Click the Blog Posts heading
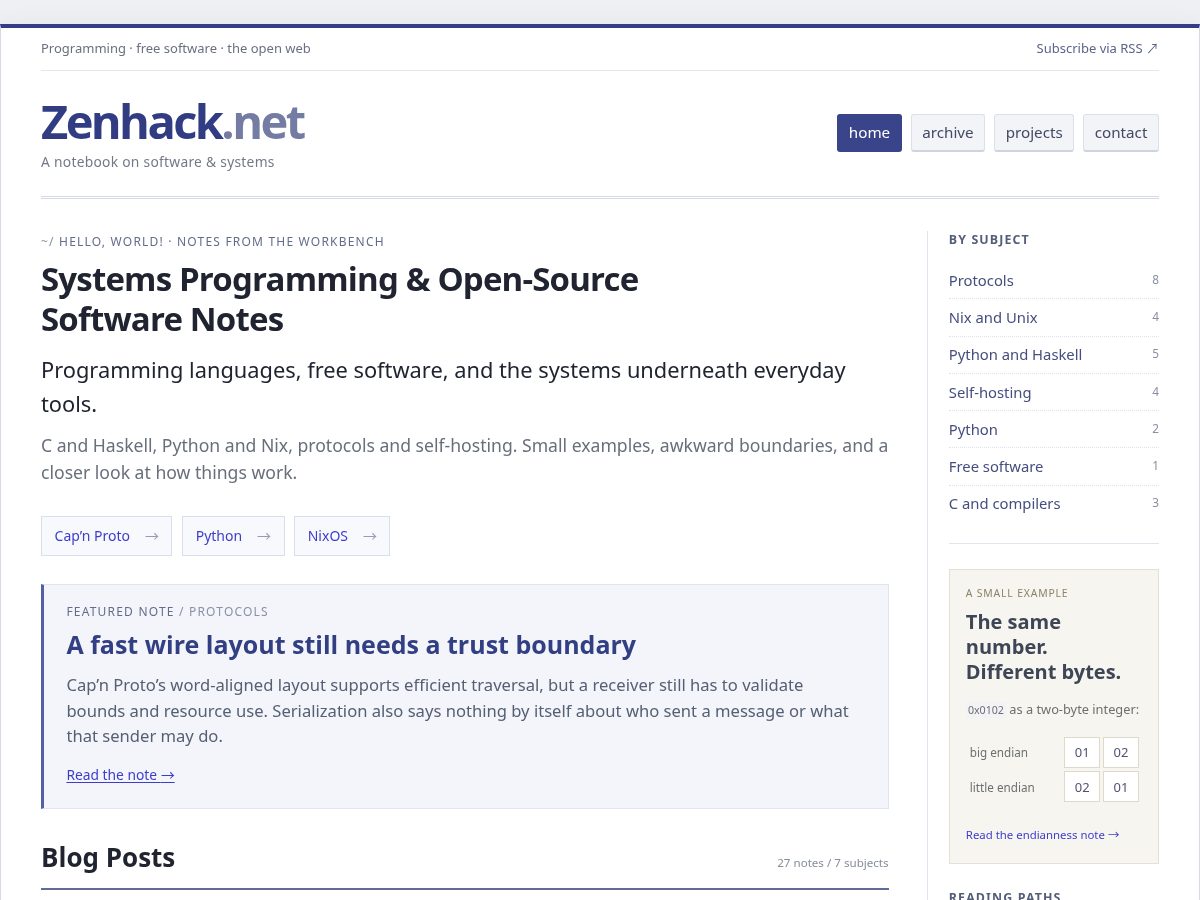1200x900 pixels. [108, 858]
